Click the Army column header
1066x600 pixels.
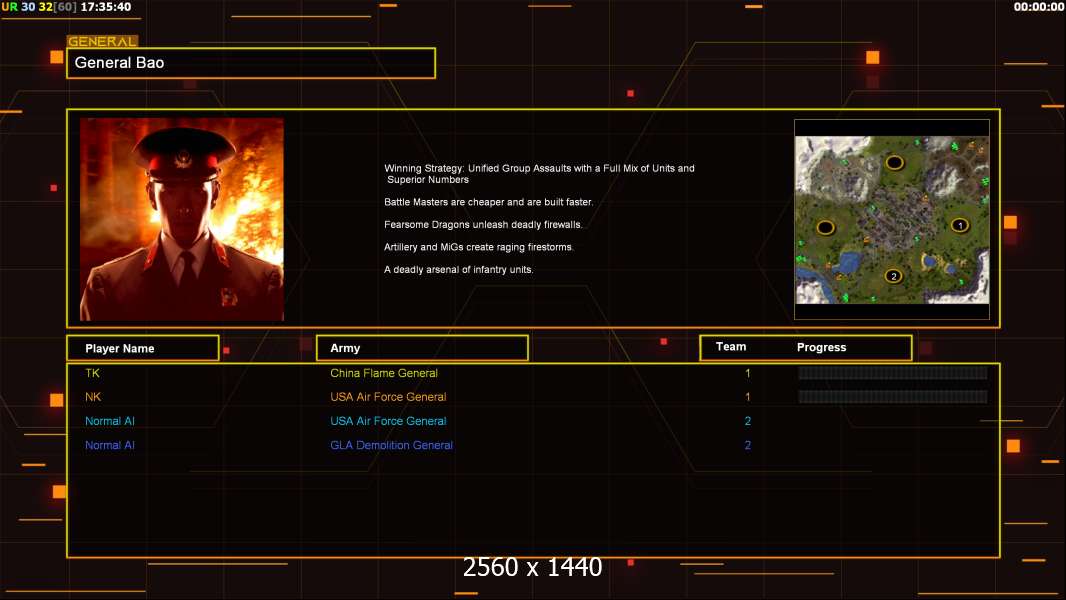422,348
